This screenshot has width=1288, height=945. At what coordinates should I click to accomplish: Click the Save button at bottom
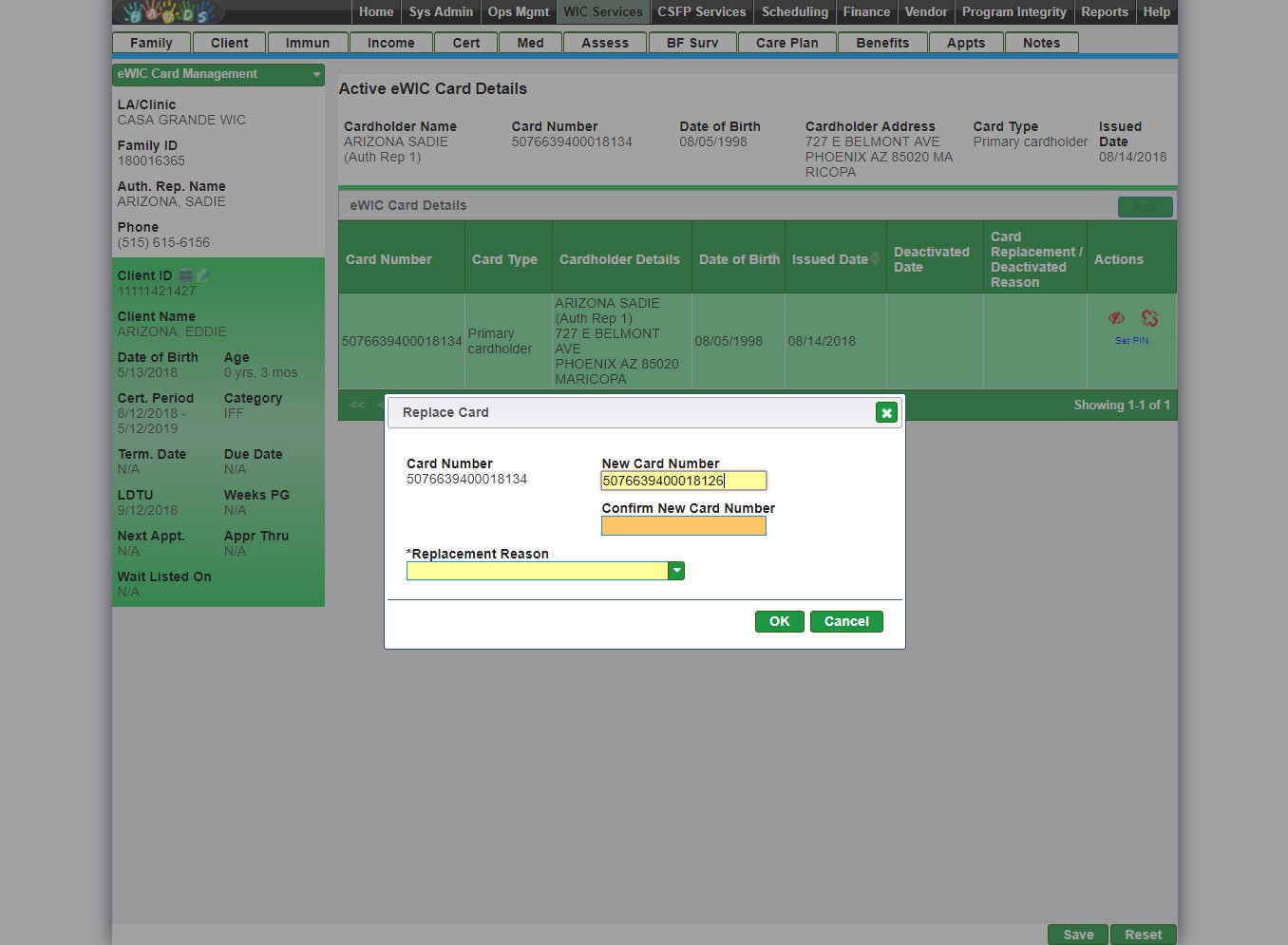point(1078,935)
